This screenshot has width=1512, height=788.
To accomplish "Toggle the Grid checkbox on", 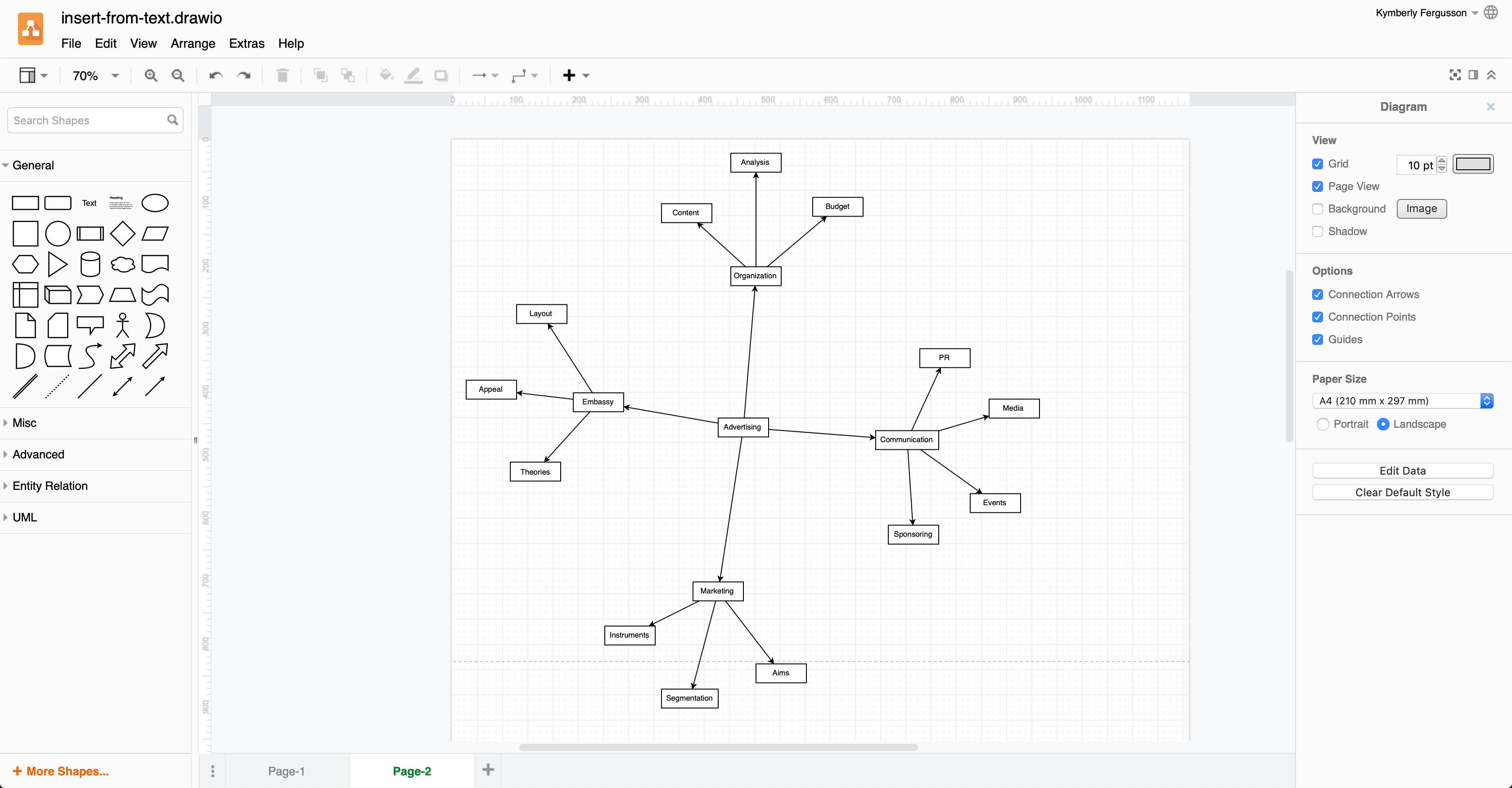I will pyautogui.click(x=1318, y=163).
